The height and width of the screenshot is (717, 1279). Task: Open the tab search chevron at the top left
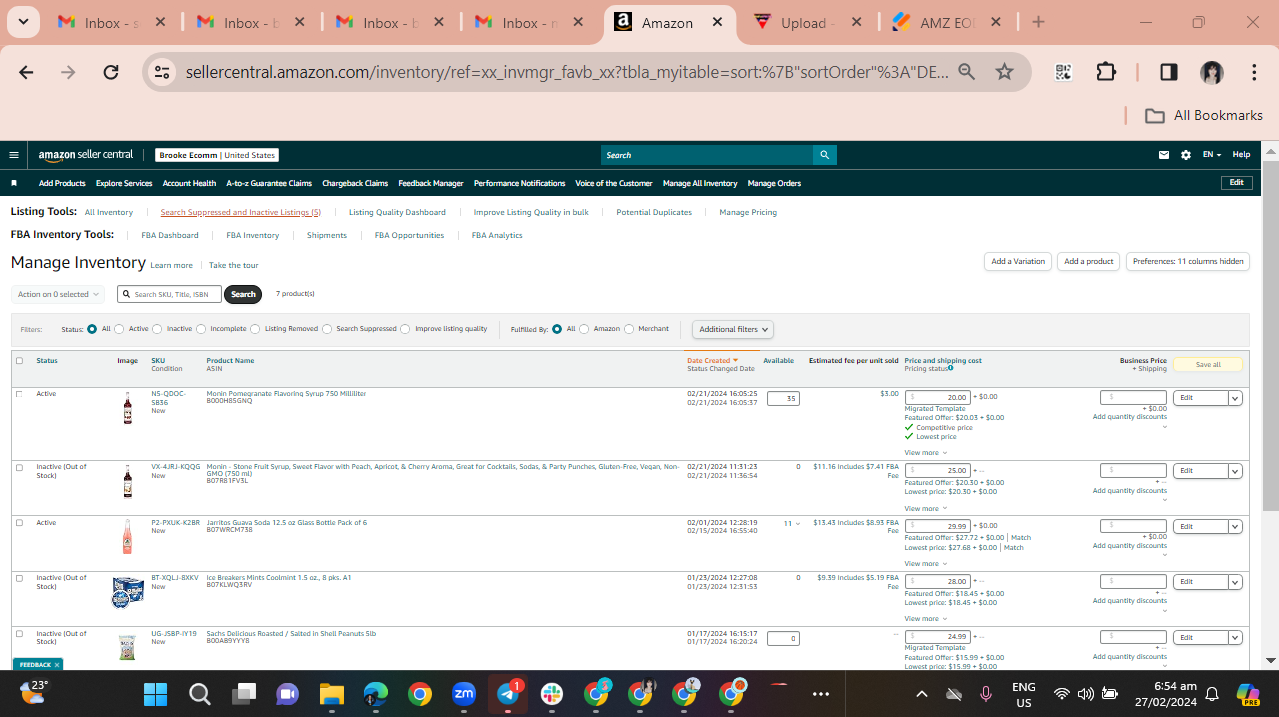(23, 22)
